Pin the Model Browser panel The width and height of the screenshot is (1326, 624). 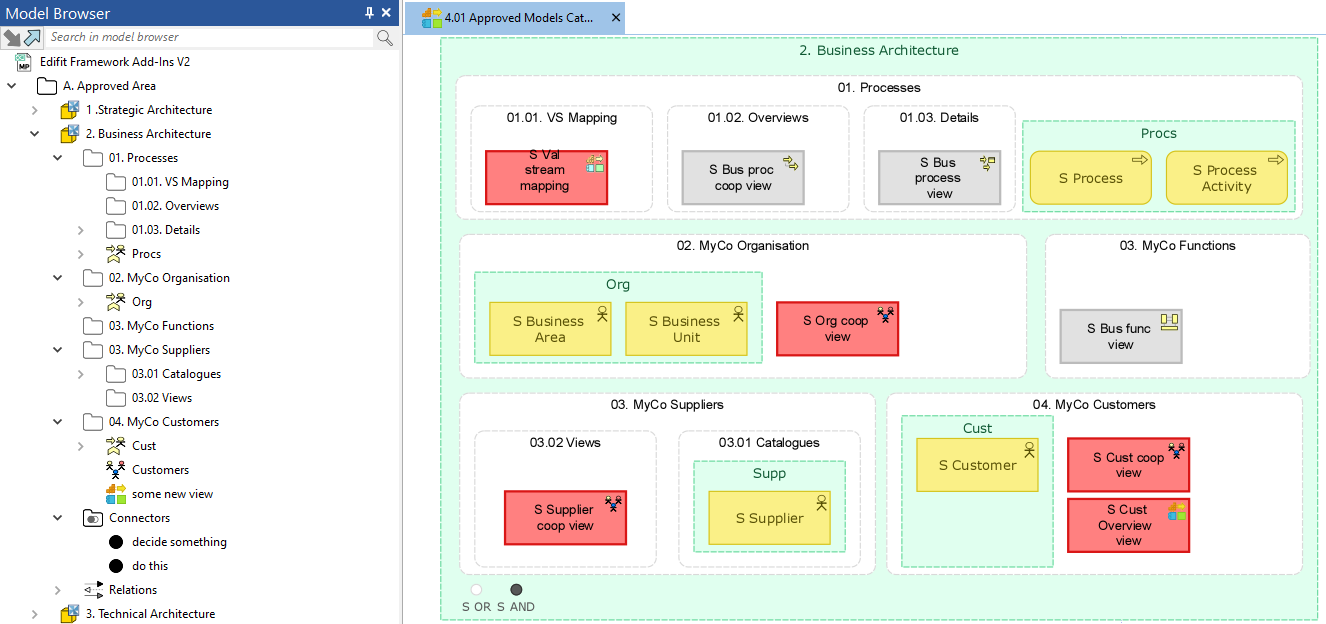369,13
